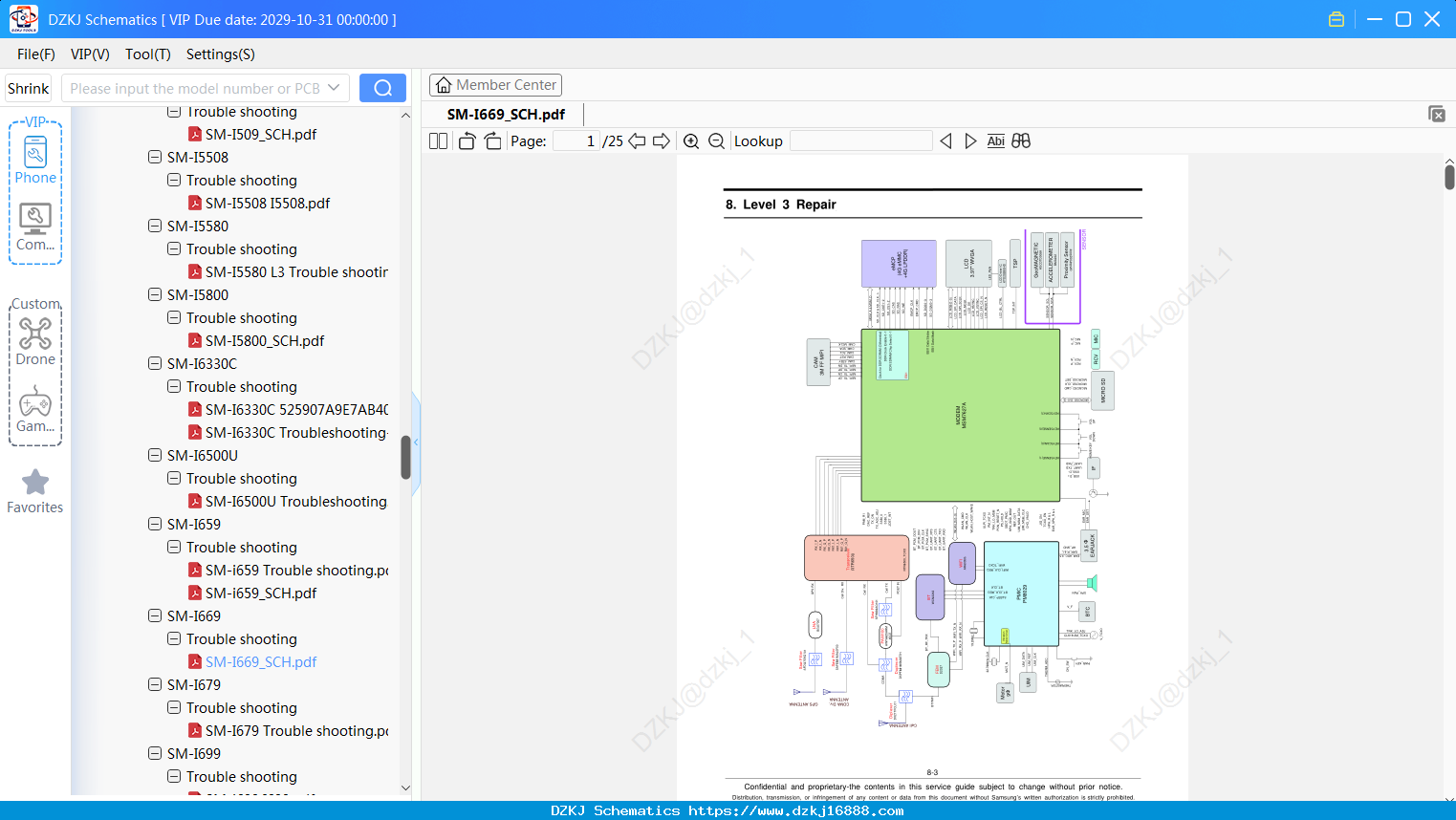Click the PDF icon for SM-i659_SCH.pdf
The image size is (1456, 820).
(195, 593)
